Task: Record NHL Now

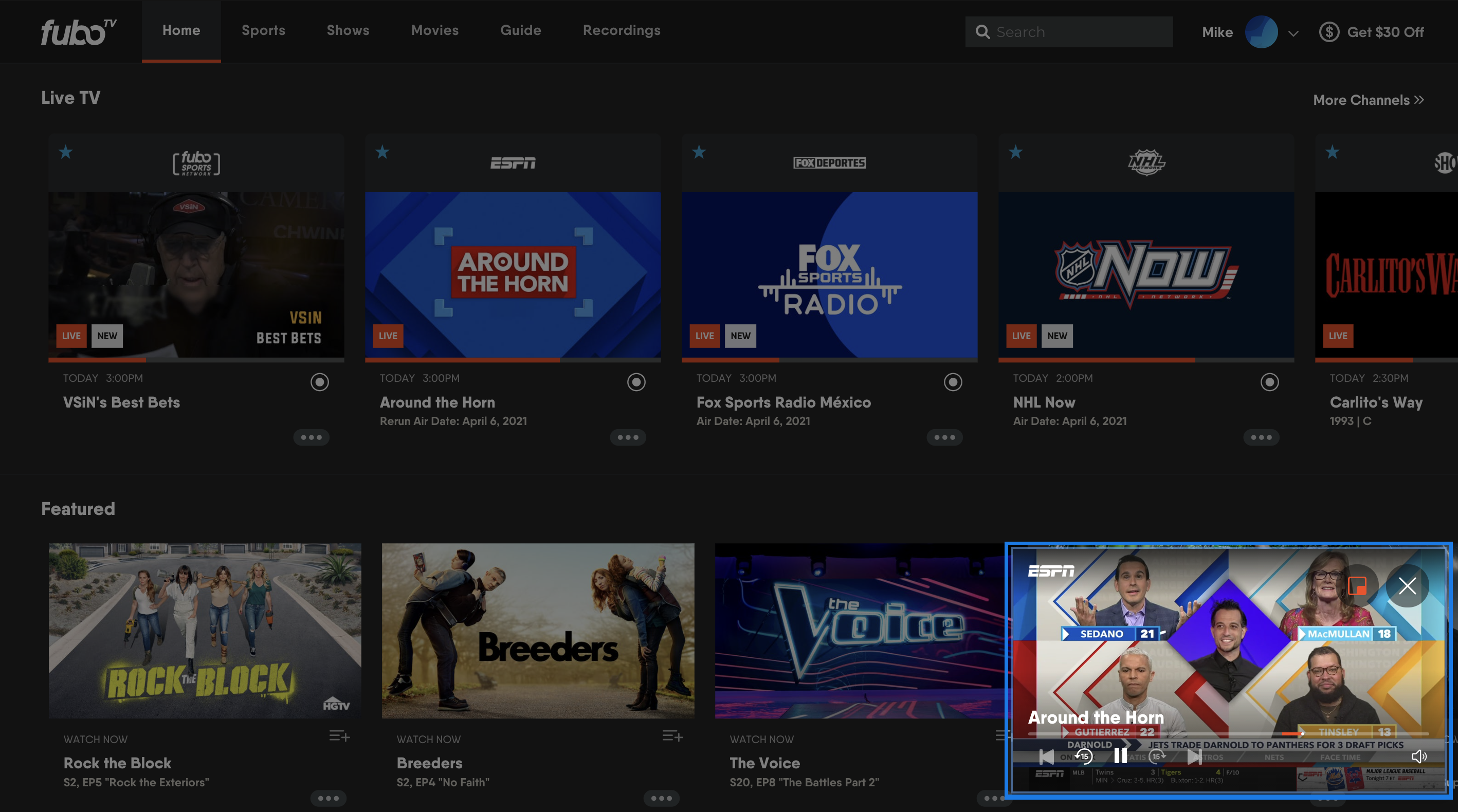Action: [1269, 382]
